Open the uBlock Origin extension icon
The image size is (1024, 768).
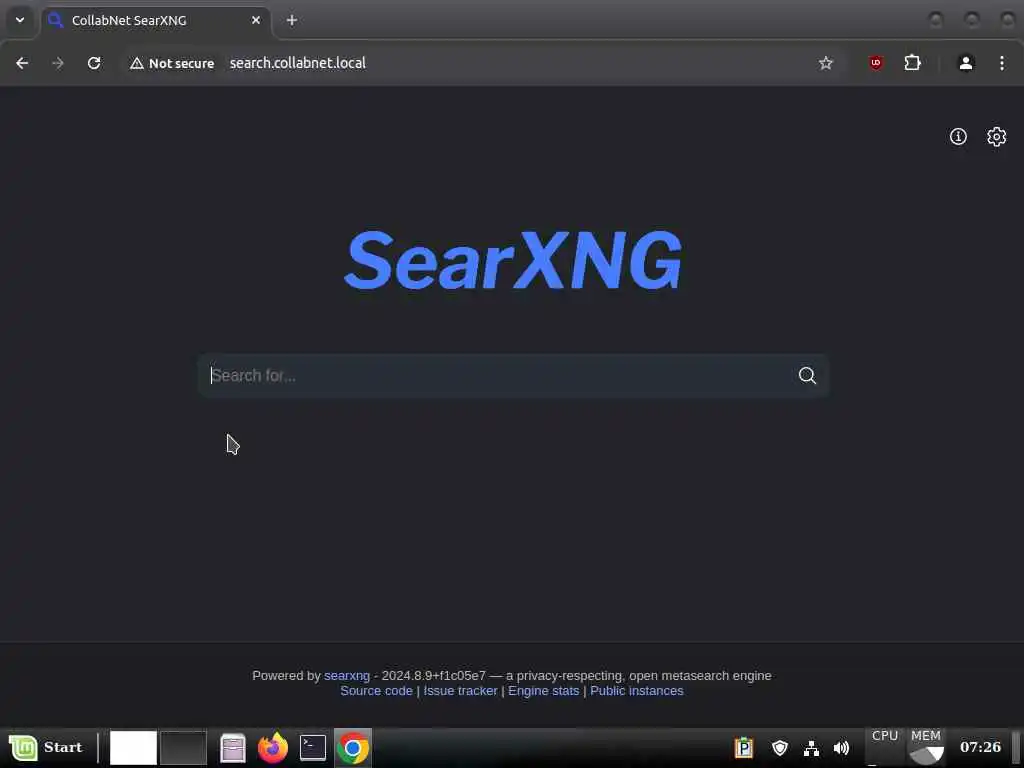pyautogui.click(x=876, y=63)
